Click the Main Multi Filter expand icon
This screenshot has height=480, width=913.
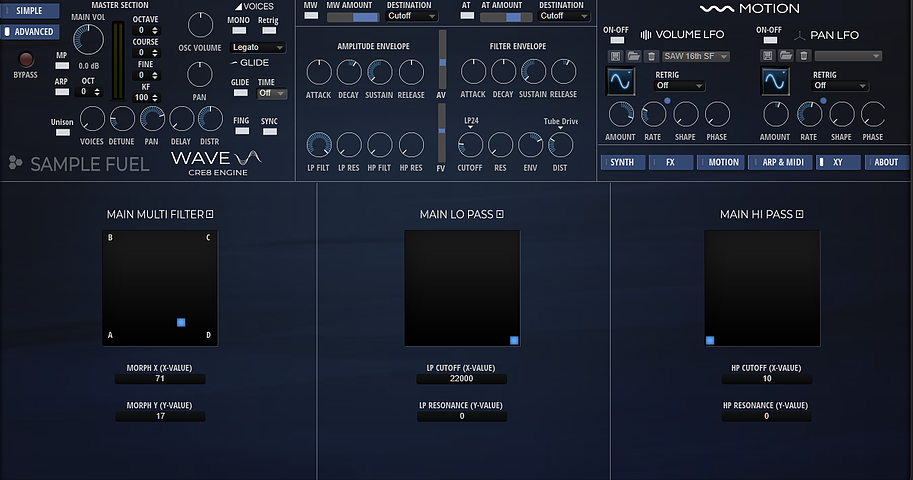(210, 214)
